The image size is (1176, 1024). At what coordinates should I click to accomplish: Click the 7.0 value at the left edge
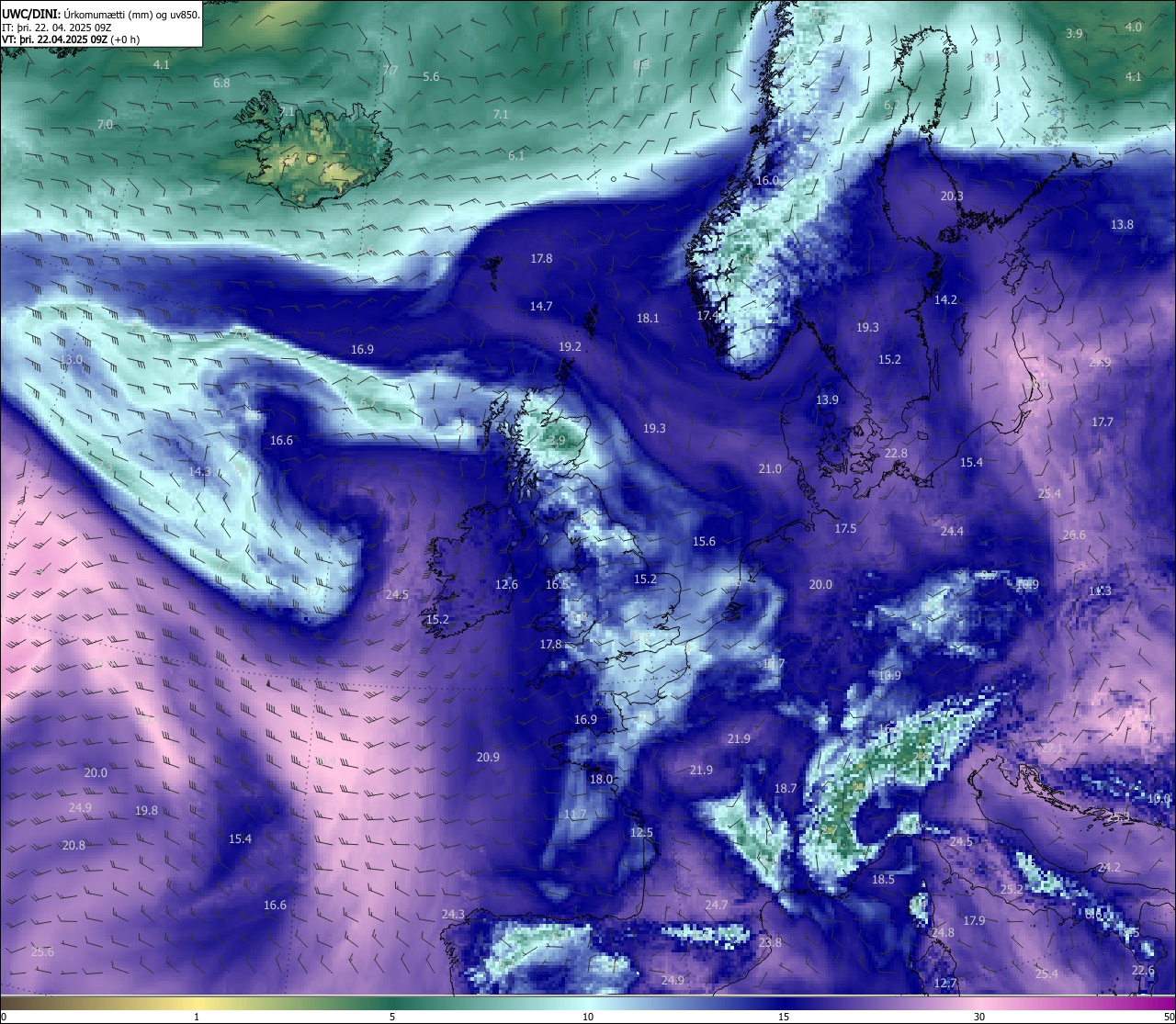(105, 124)
